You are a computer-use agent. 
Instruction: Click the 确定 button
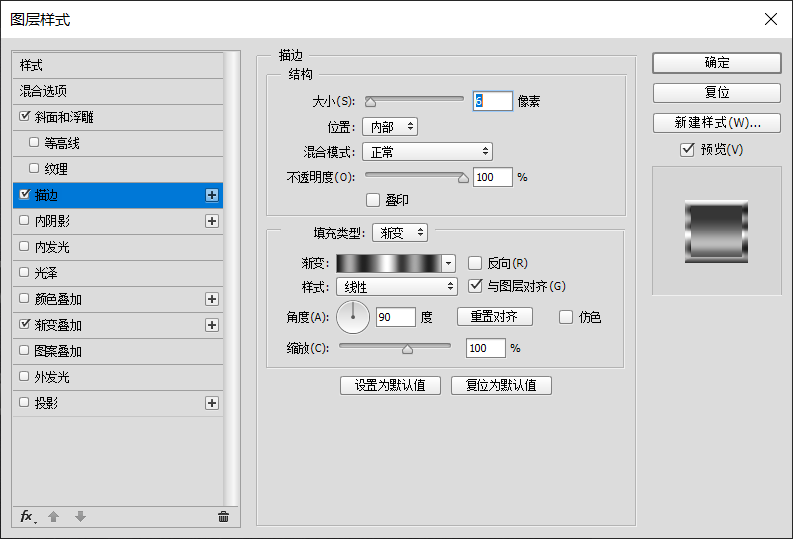tap(717, 63)
